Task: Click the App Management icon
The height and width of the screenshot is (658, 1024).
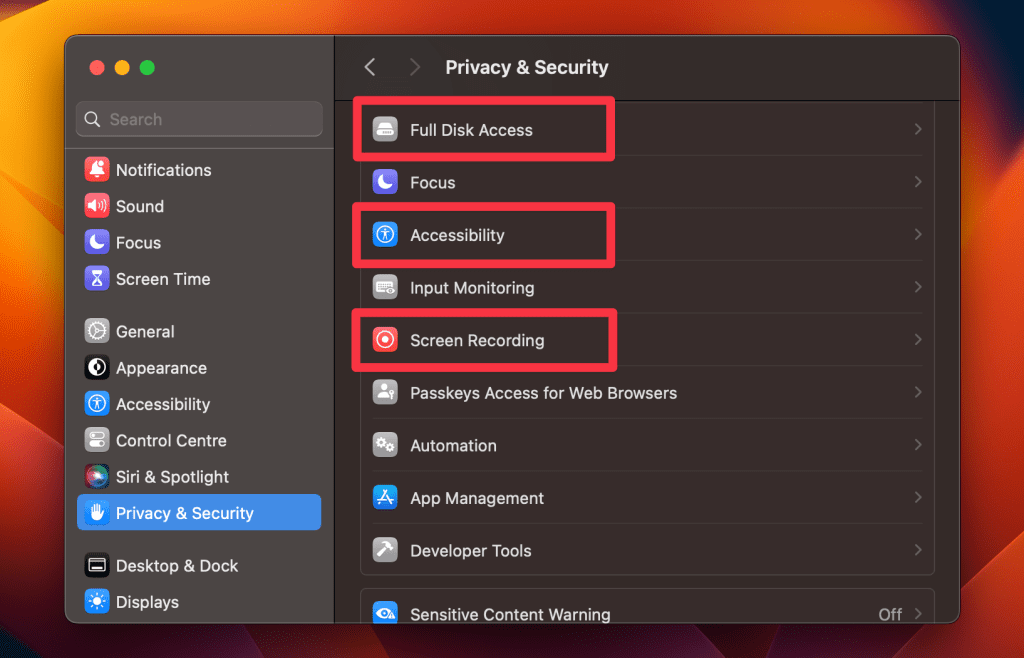Action: click(x=385, y=498)
